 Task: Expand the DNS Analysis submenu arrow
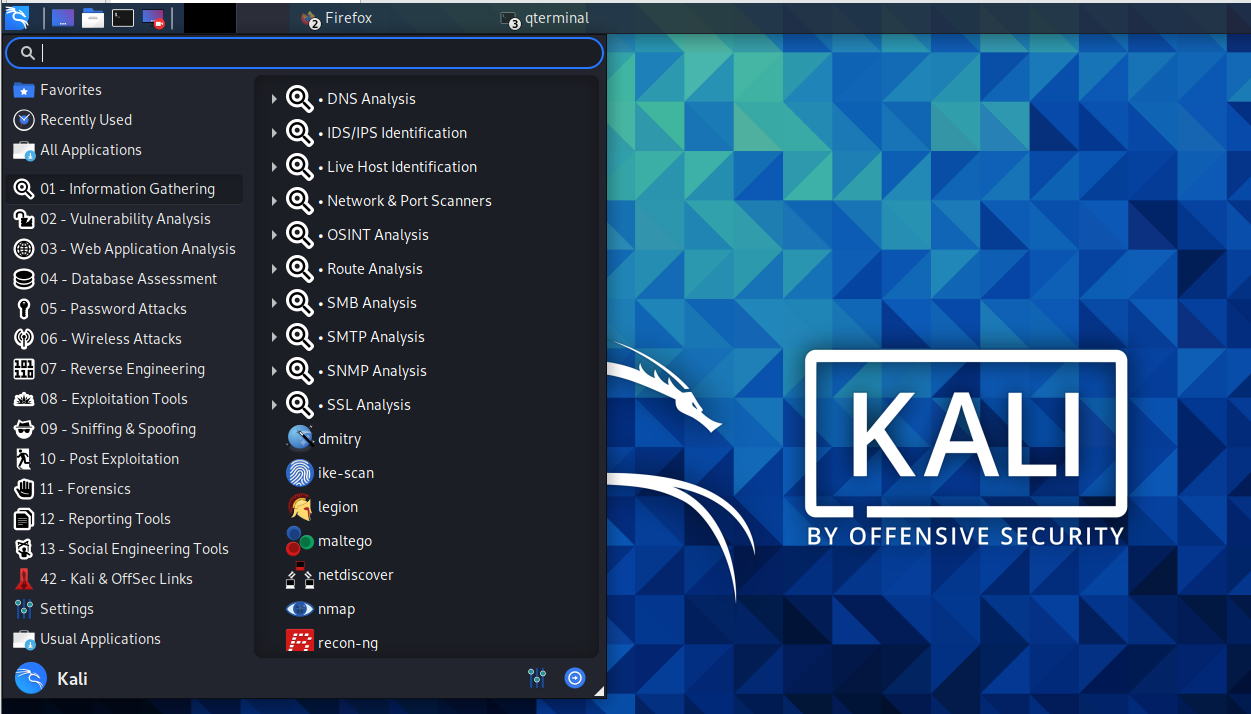pos(274,99)
